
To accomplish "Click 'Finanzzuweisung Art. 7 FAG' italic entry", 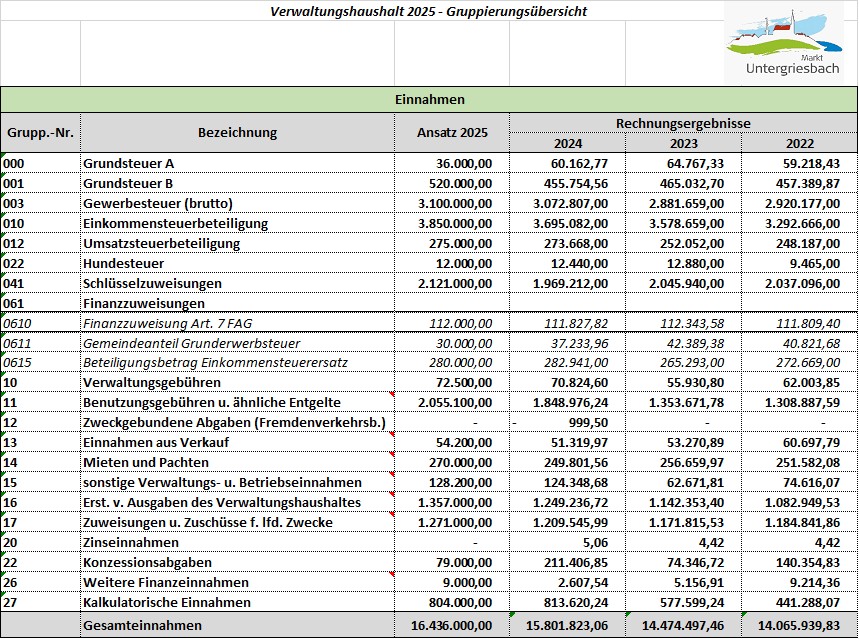I will point(168,323).
